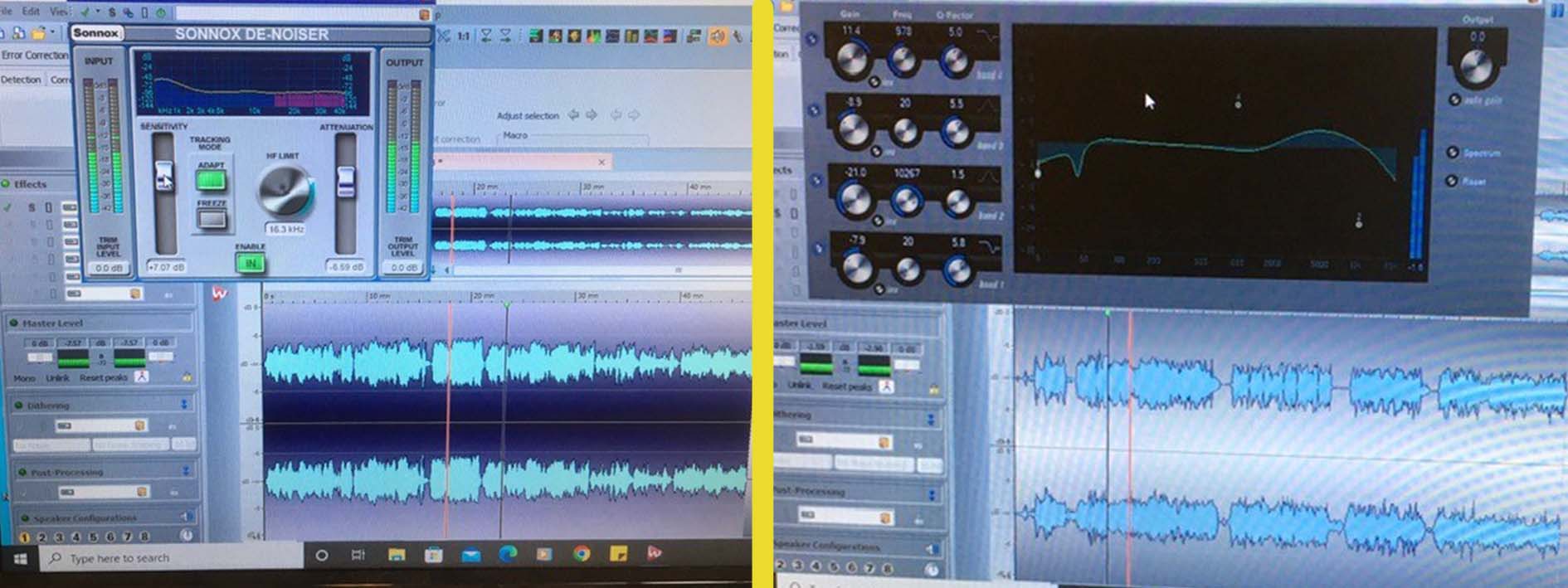1568x588 pixels.
Task: Click the band 4 Freq knob at 978
Action: click(903, 61)
